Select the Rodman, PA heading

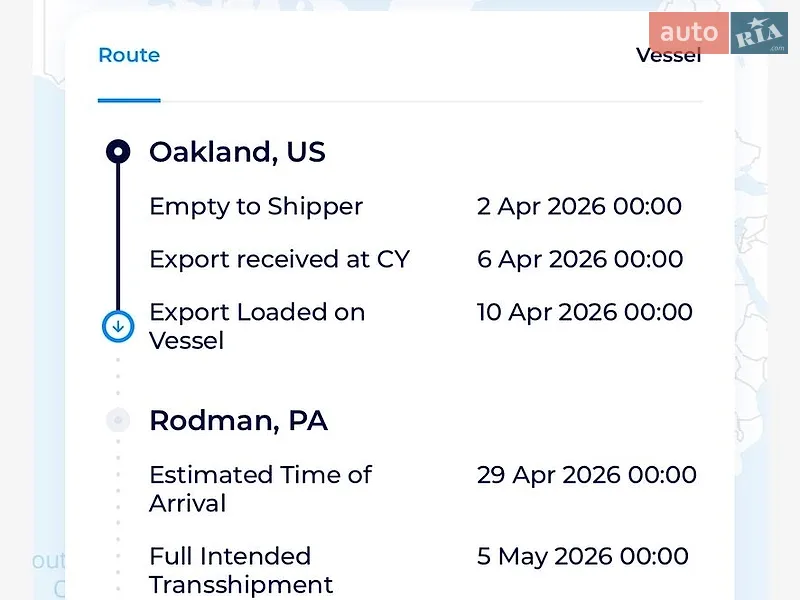tap(238, 421)
